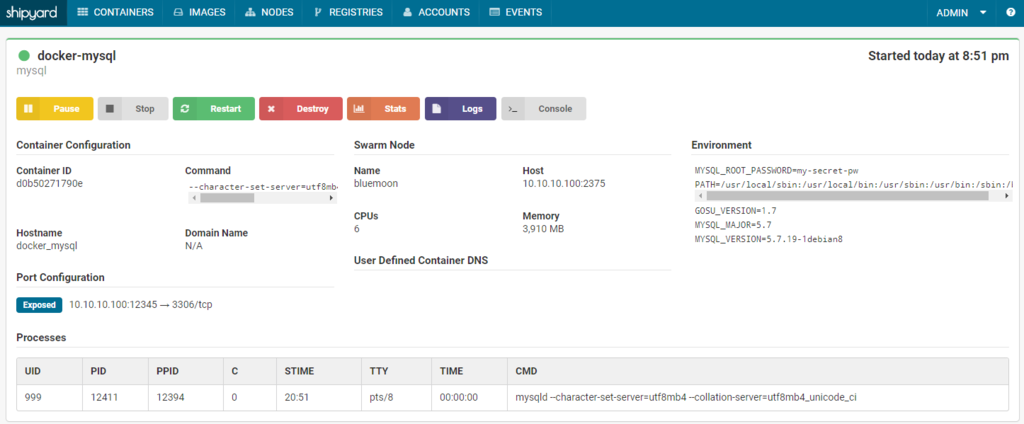Click the stop square icon
The height and width of the screenshot is (424, 1024).
[110, 109]
